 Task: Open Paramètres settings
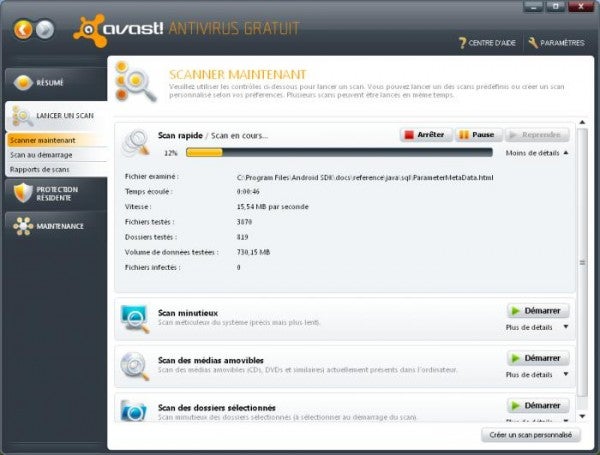point(555,43)
